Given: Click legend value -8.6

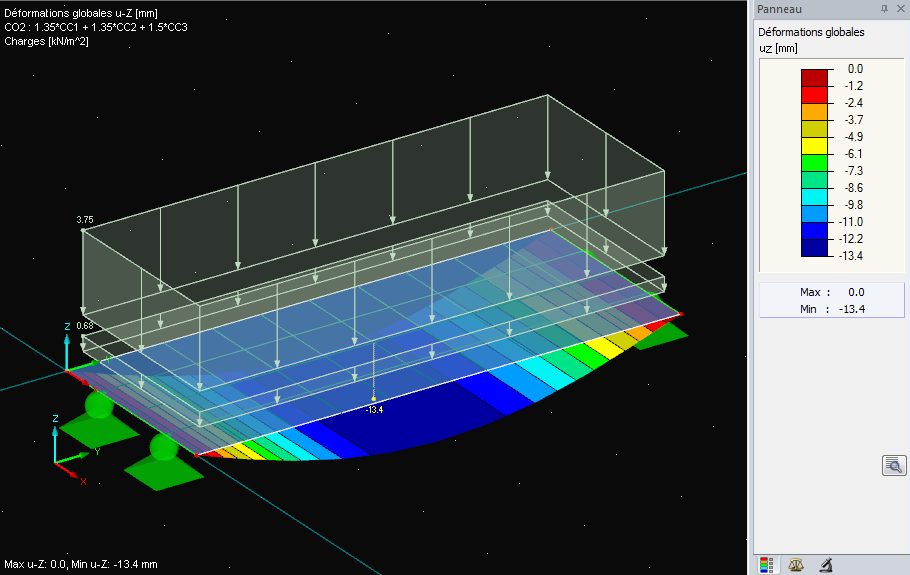Looking at the screenshot, I should 854,188.
